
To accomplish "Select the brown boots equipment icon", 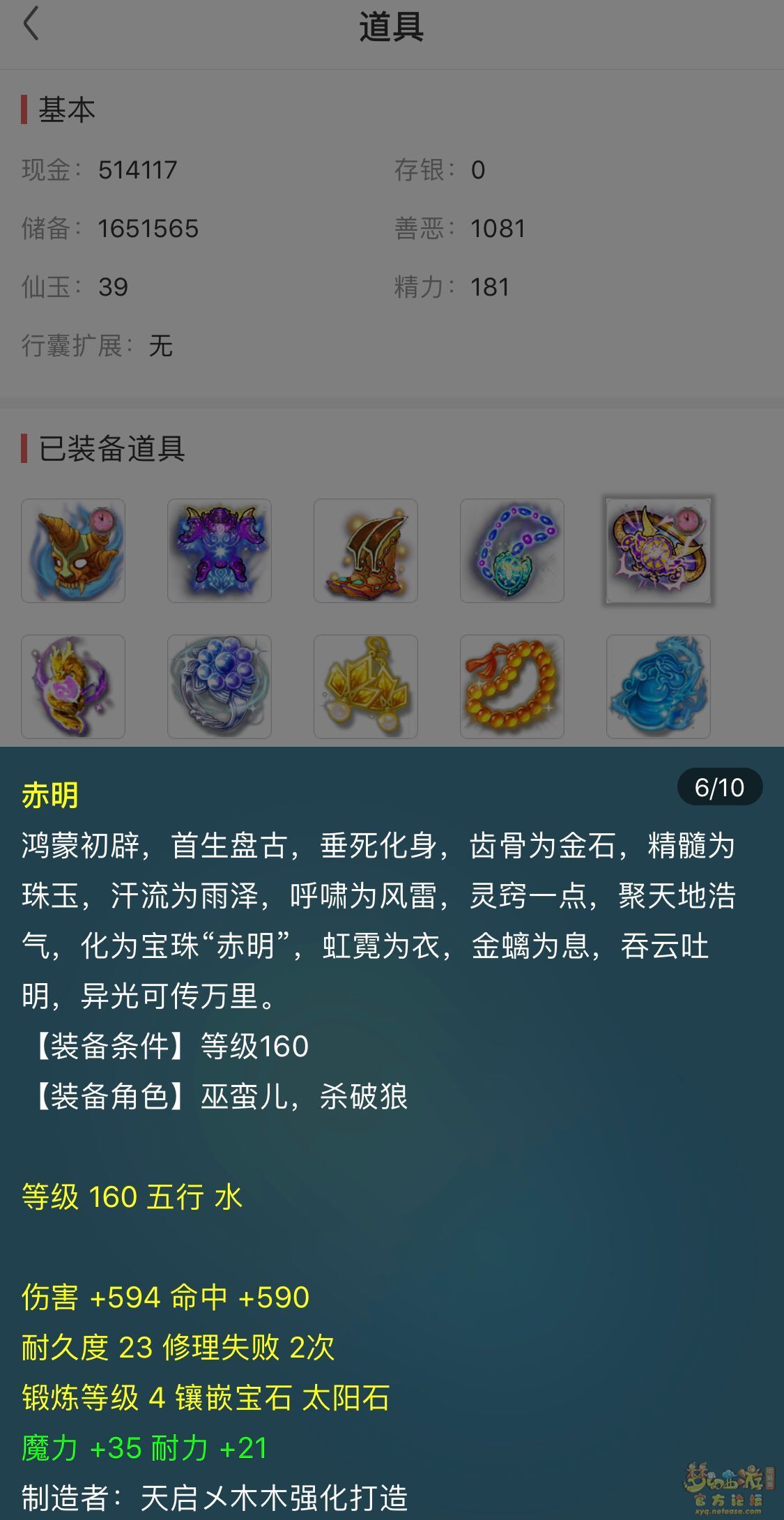I will point(366,551).
